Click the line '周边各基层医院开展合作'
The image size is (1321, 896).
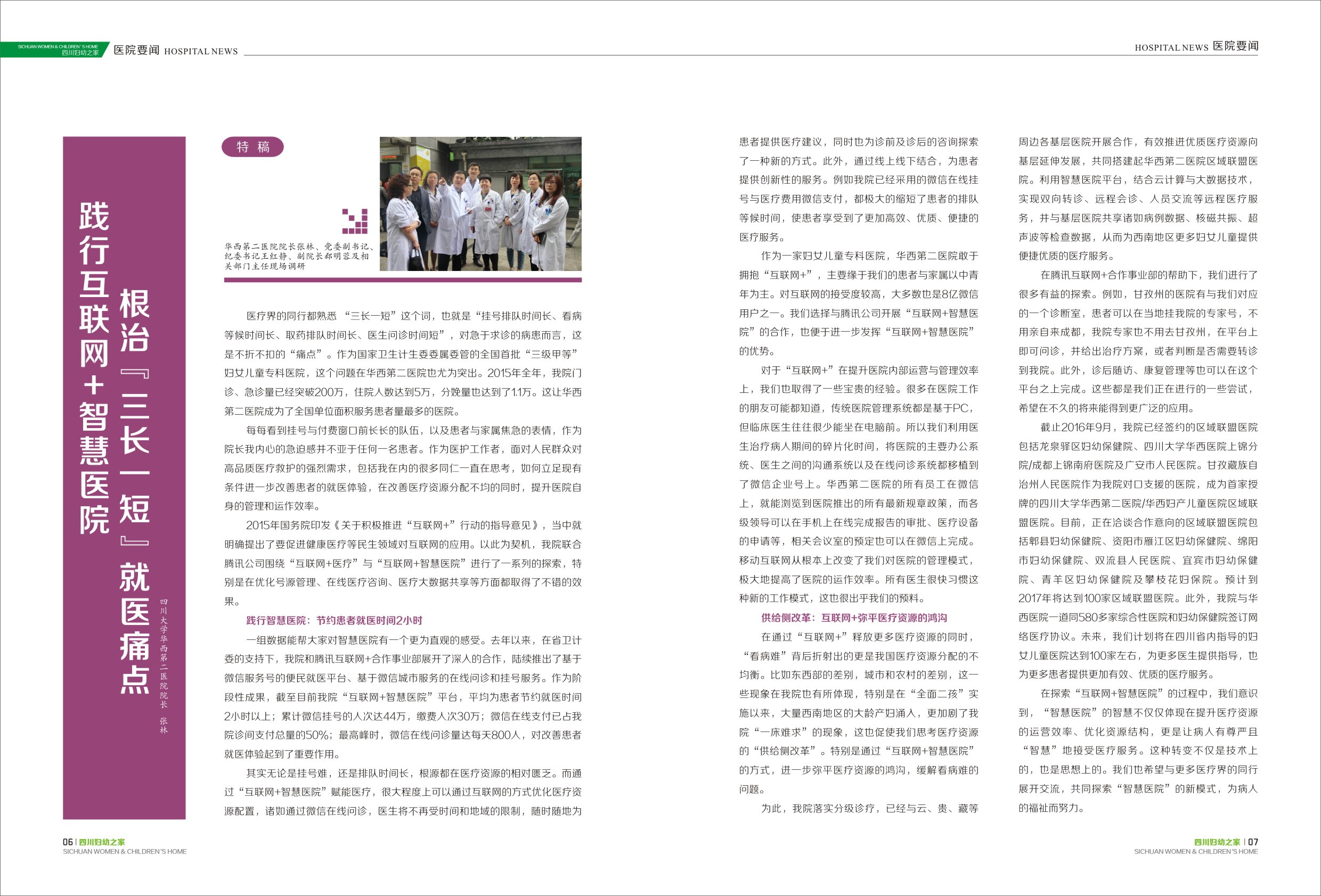[1138, 142]
